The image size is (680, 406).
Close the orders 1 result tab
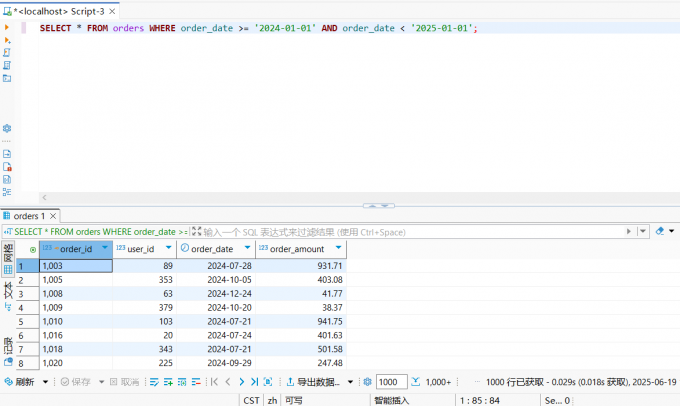tap(53, 216)
